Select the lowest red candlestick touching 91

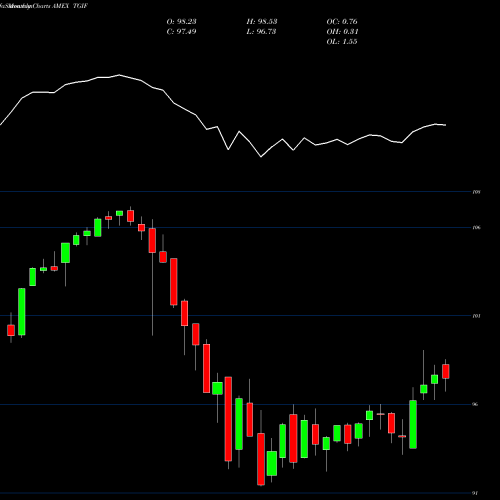tap(261, 459)
